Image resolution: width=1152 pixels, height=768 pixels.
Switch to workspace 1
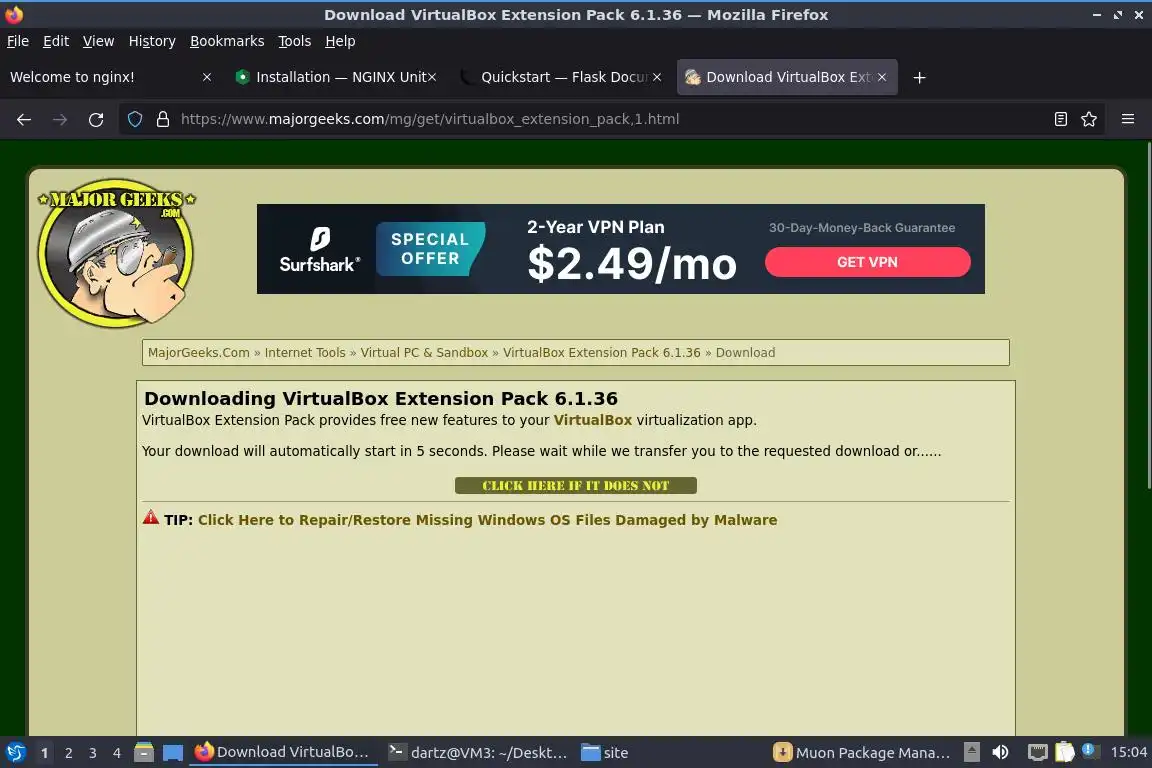coord(44,753)
